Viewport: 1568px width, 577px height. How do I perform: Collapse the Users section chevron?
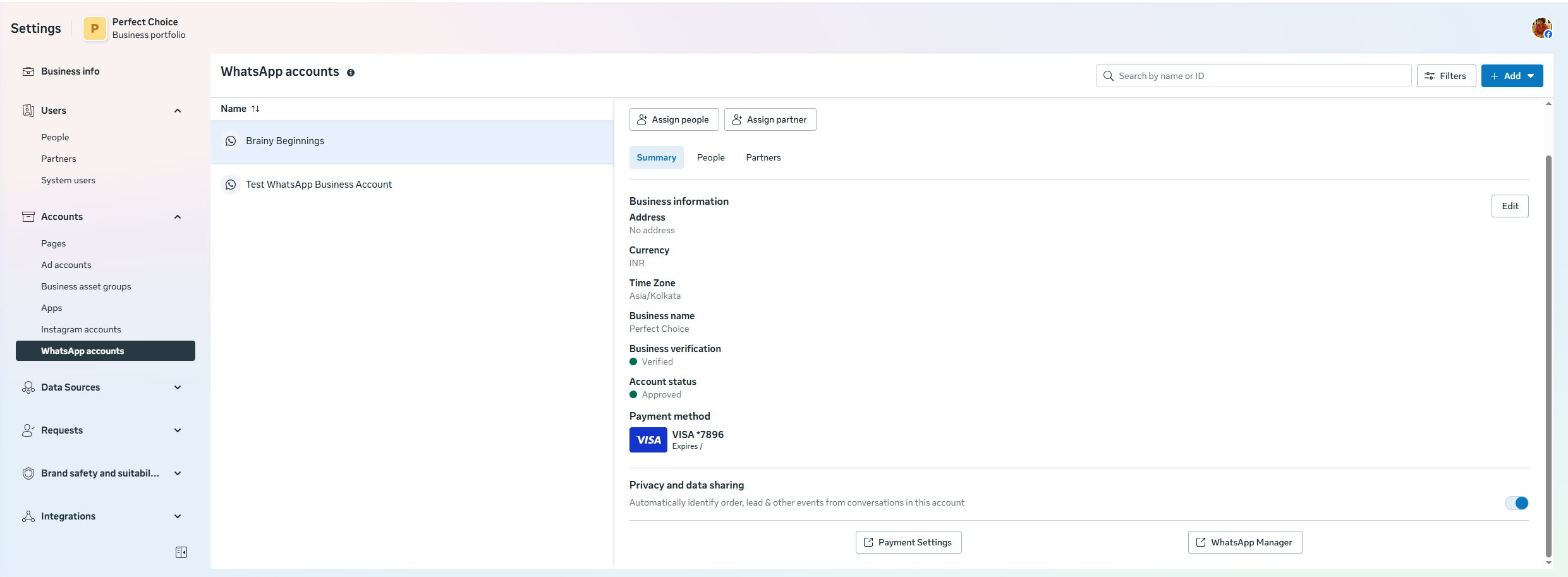click(x=178, y=111)
